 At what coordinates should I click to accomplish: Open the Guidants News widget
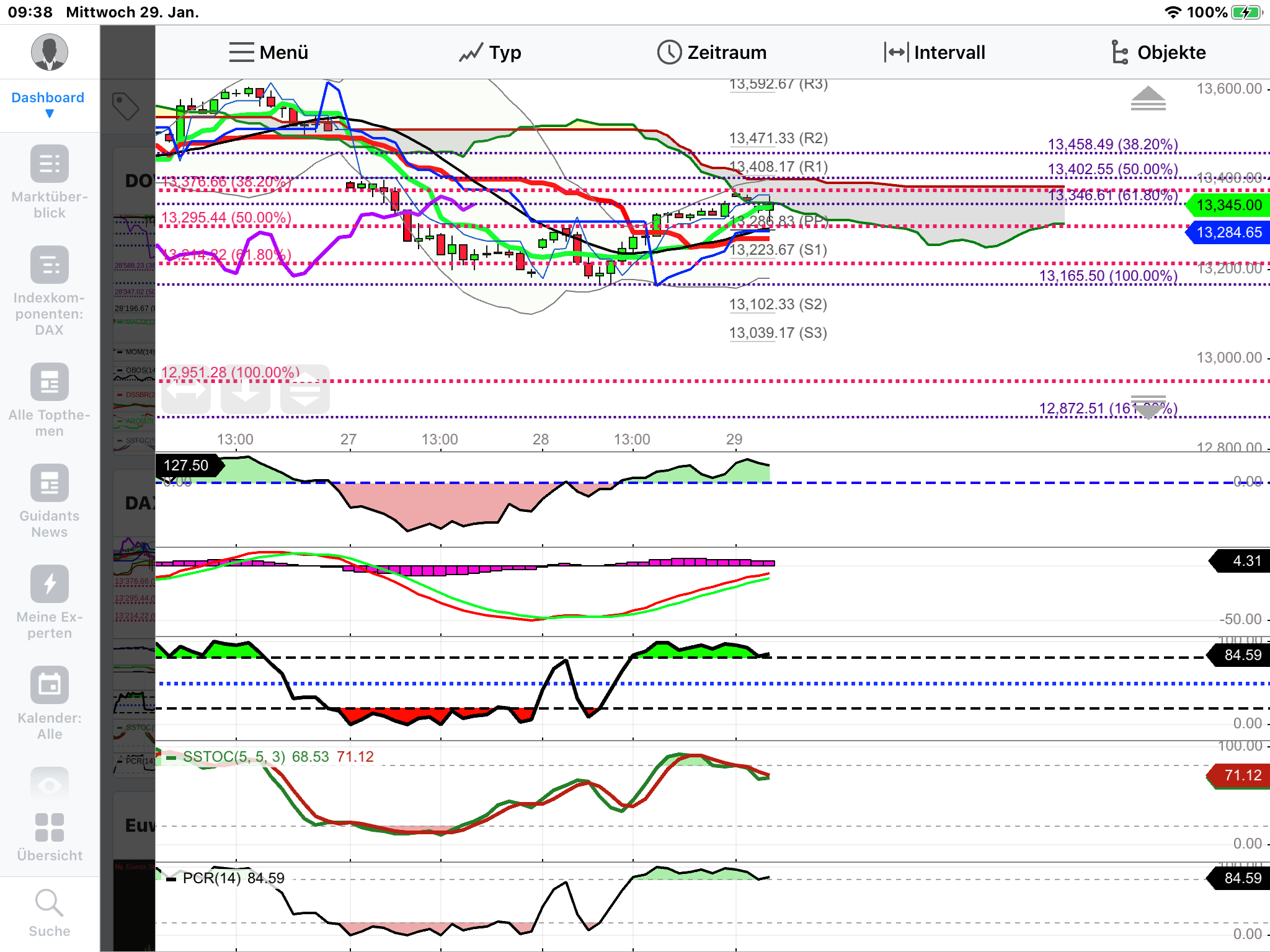click(x=50, y=483)
